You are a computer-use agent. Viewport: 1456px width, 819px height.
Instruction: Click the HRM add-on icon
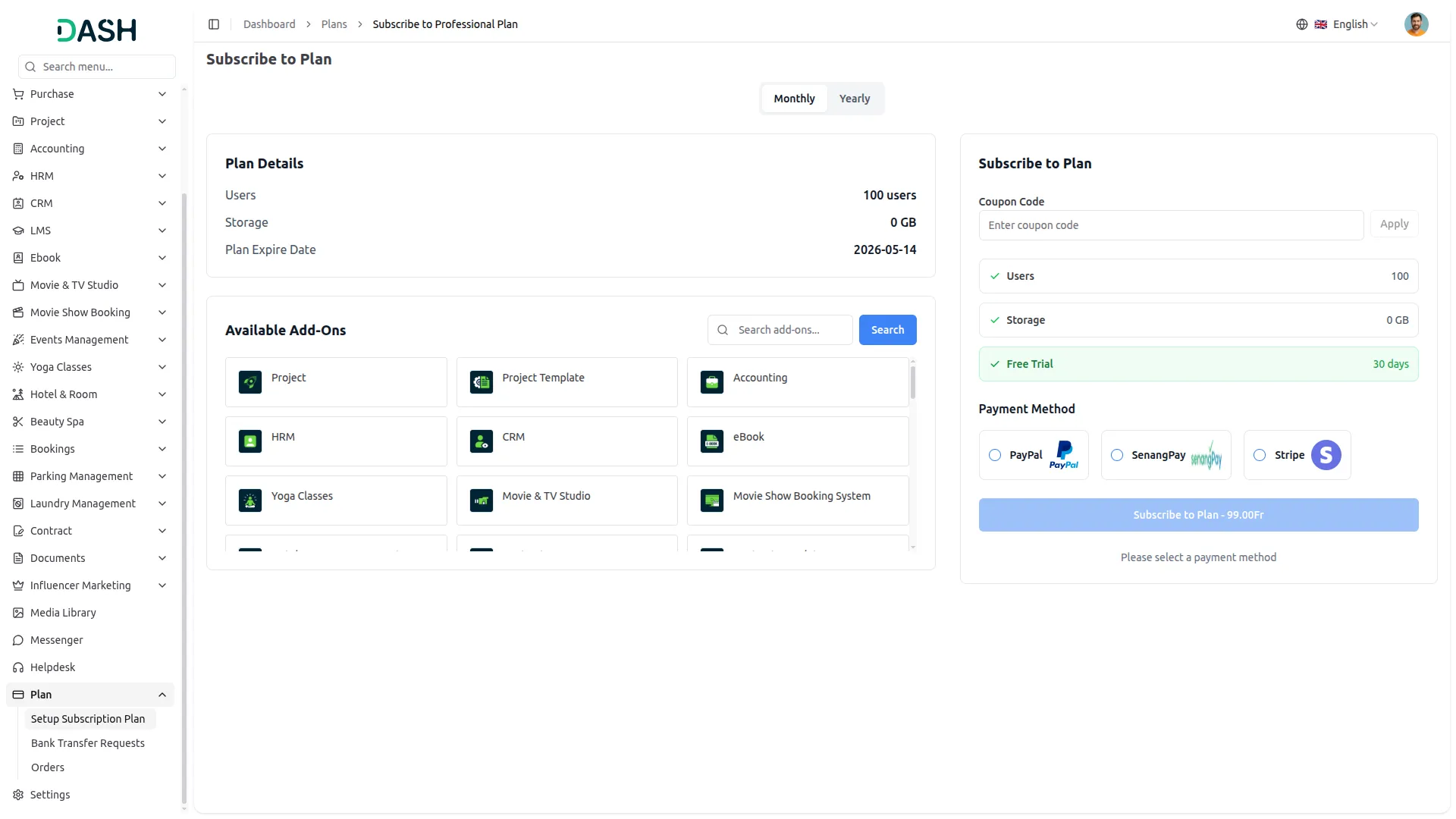tap(250, 441)
